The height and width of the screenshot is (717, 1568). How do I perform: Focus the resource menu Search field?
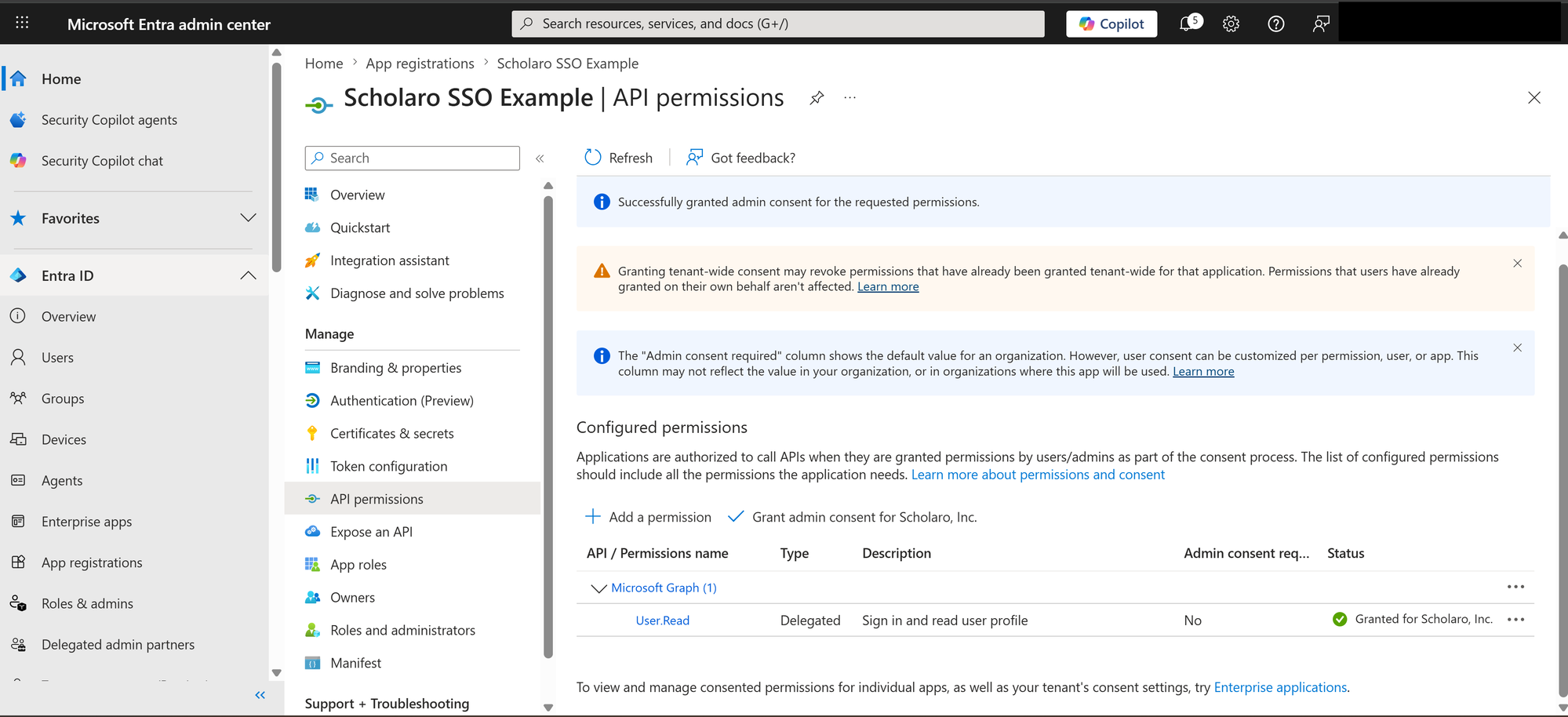click(413, 158)
